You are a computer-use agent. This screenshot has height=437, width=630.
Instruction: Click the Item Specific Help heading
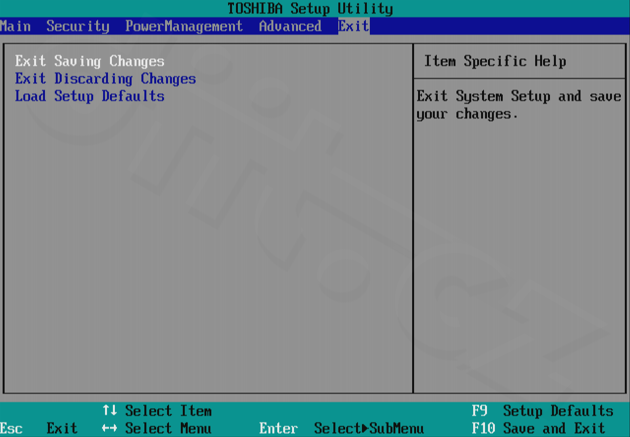click(x=495, y=61)
